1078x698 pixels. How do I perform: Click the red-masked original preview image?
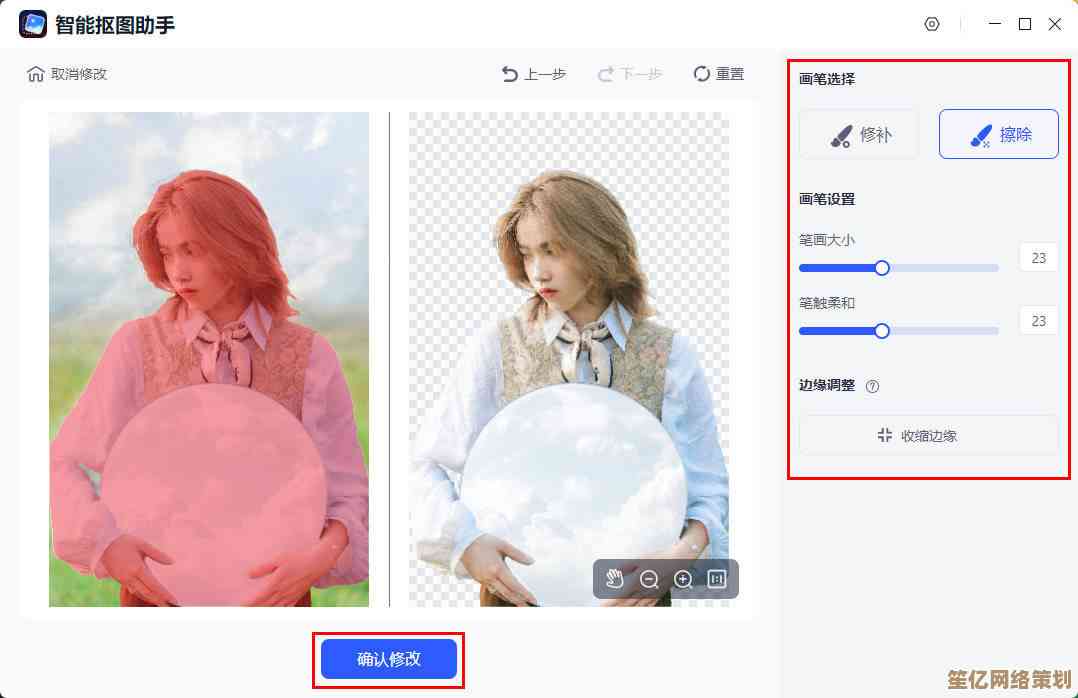point(209,359)
